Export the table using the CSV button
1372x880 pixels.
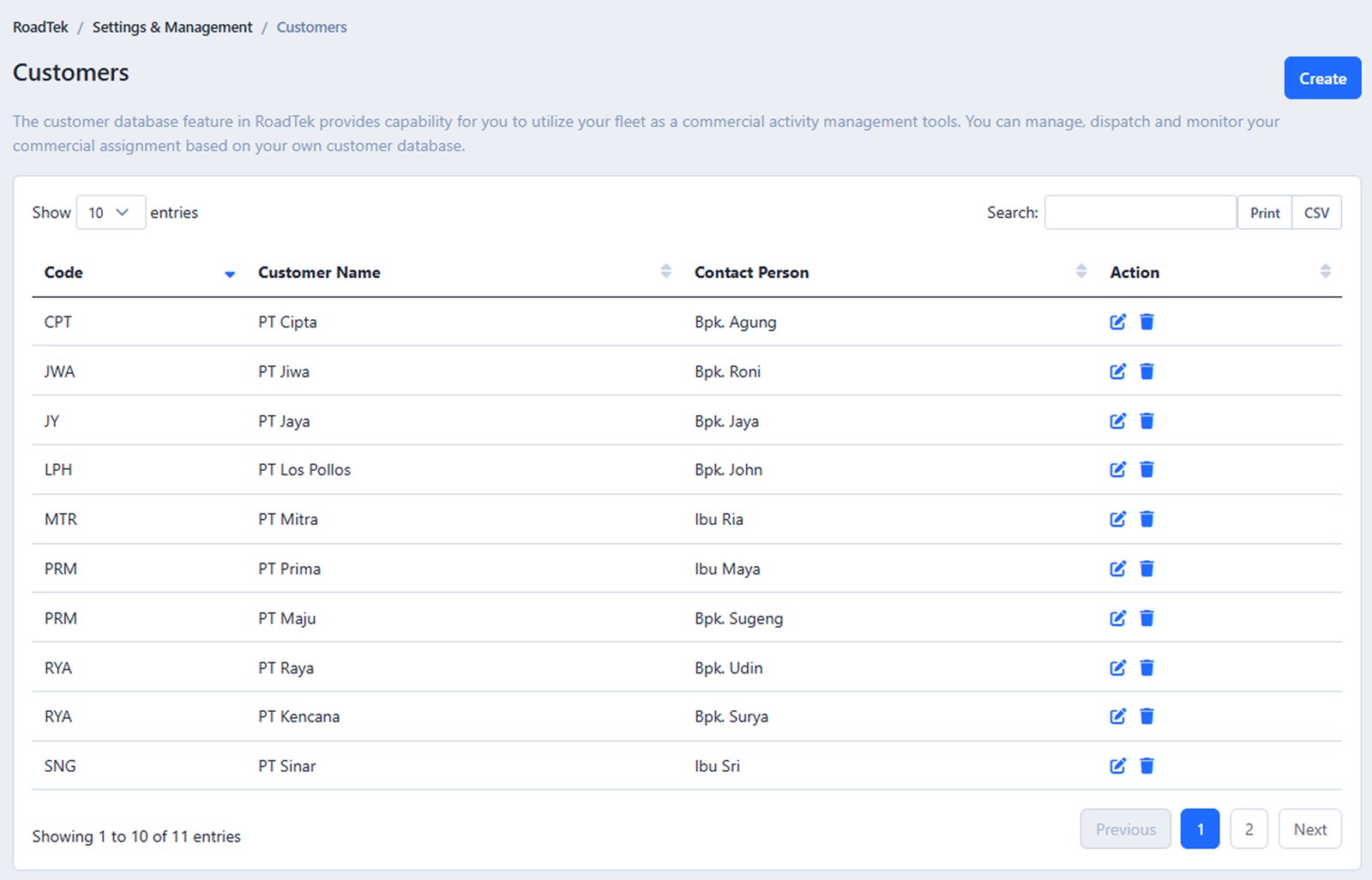[1317, 212]
